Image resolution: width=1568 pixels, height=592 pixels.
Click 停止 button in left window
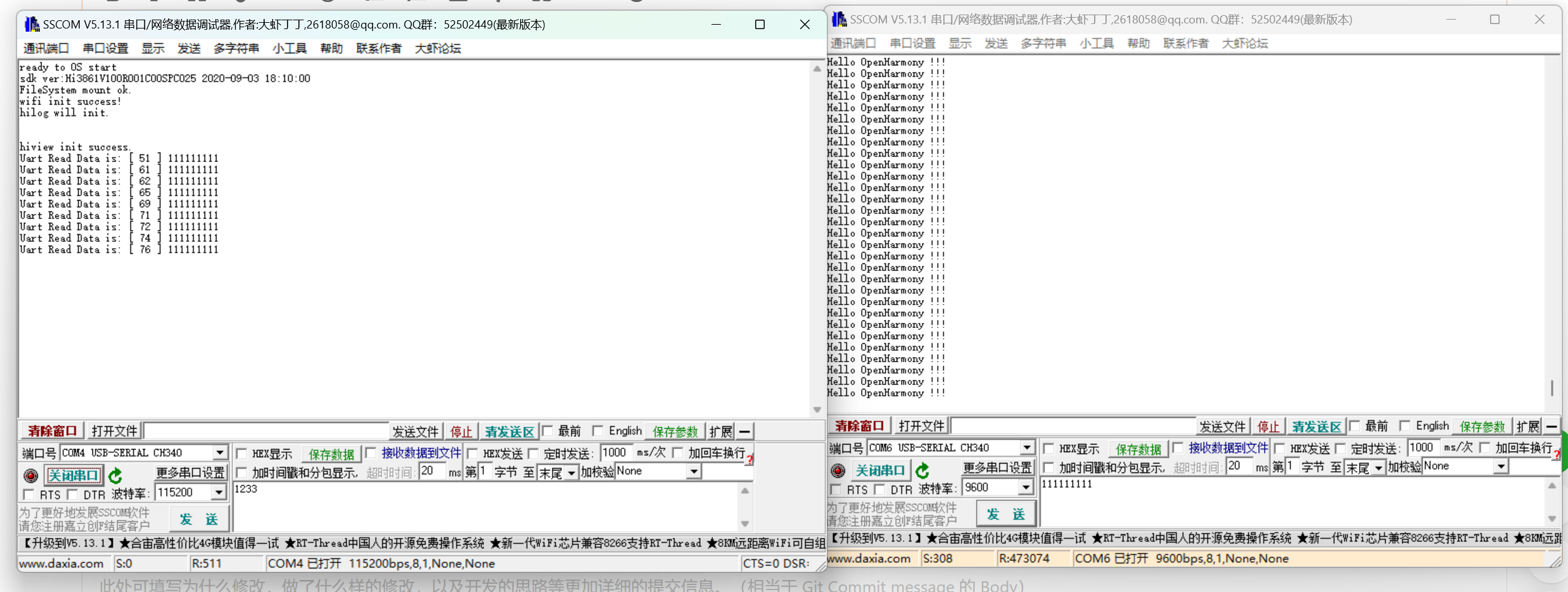click(x=461, y=431)
